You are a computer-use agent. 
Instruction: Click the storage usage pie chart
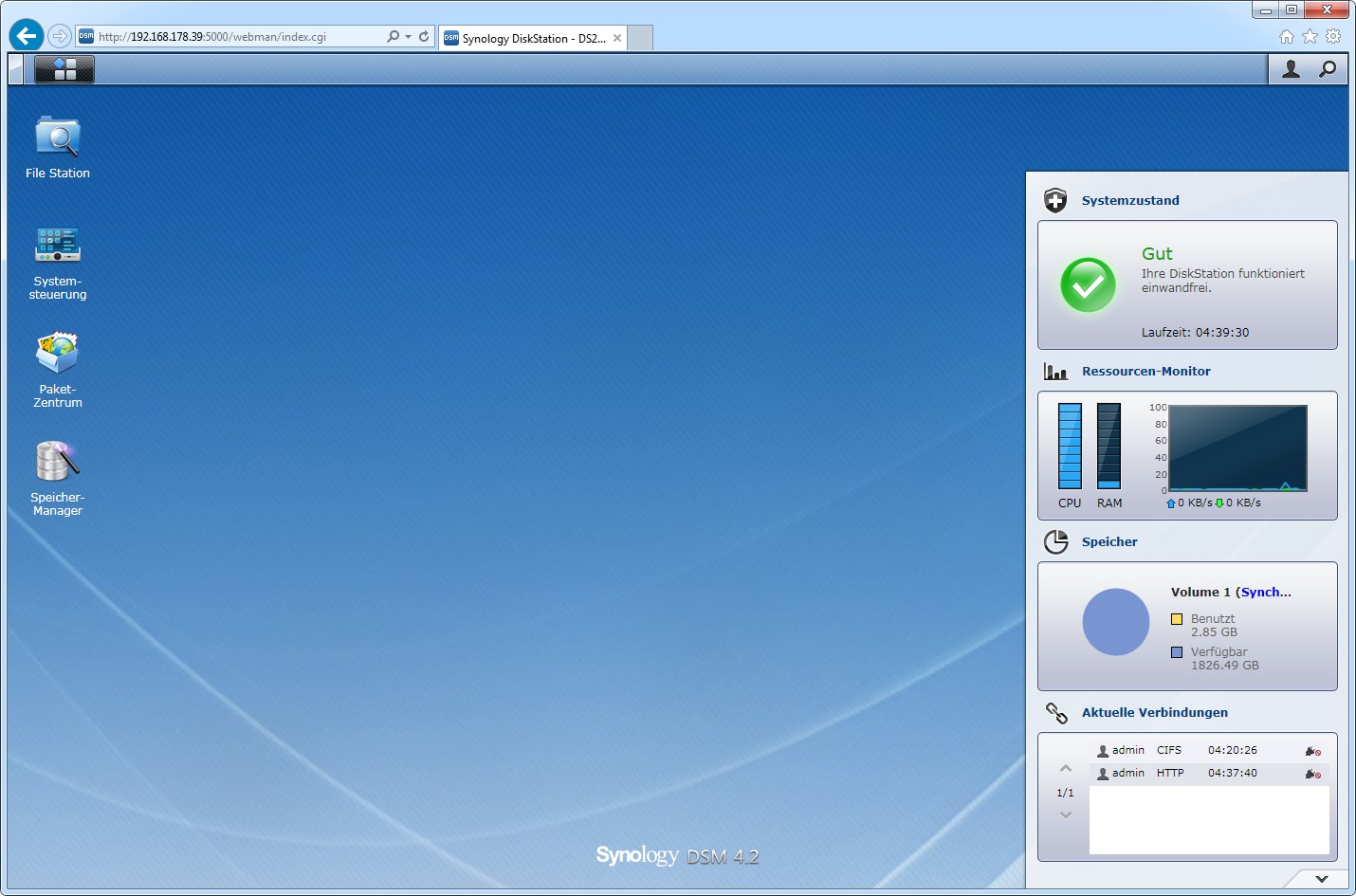[1116, 622]
